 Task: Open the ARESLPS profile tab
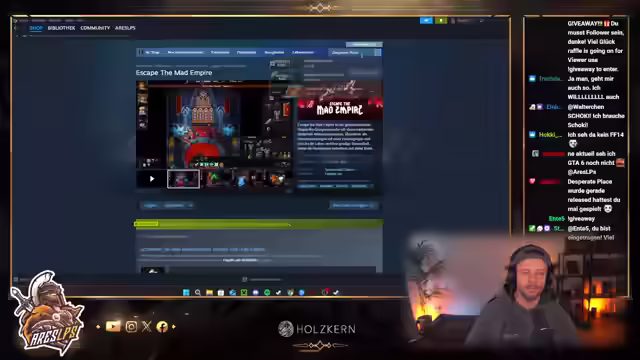coord(125,28)
